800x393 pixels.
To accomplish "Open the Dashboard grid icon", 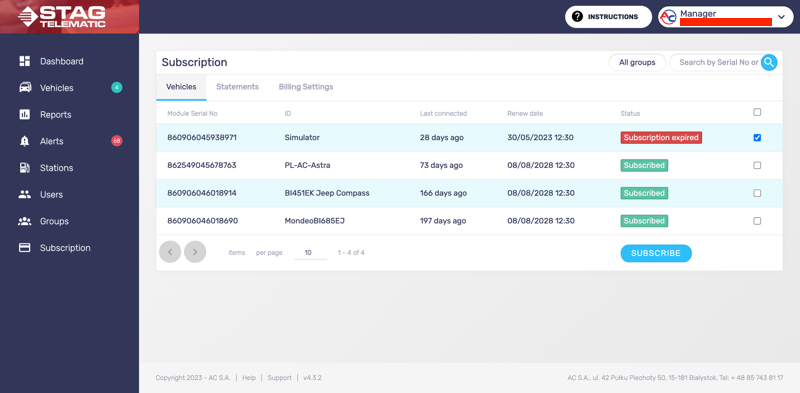I will coord(24,61).
